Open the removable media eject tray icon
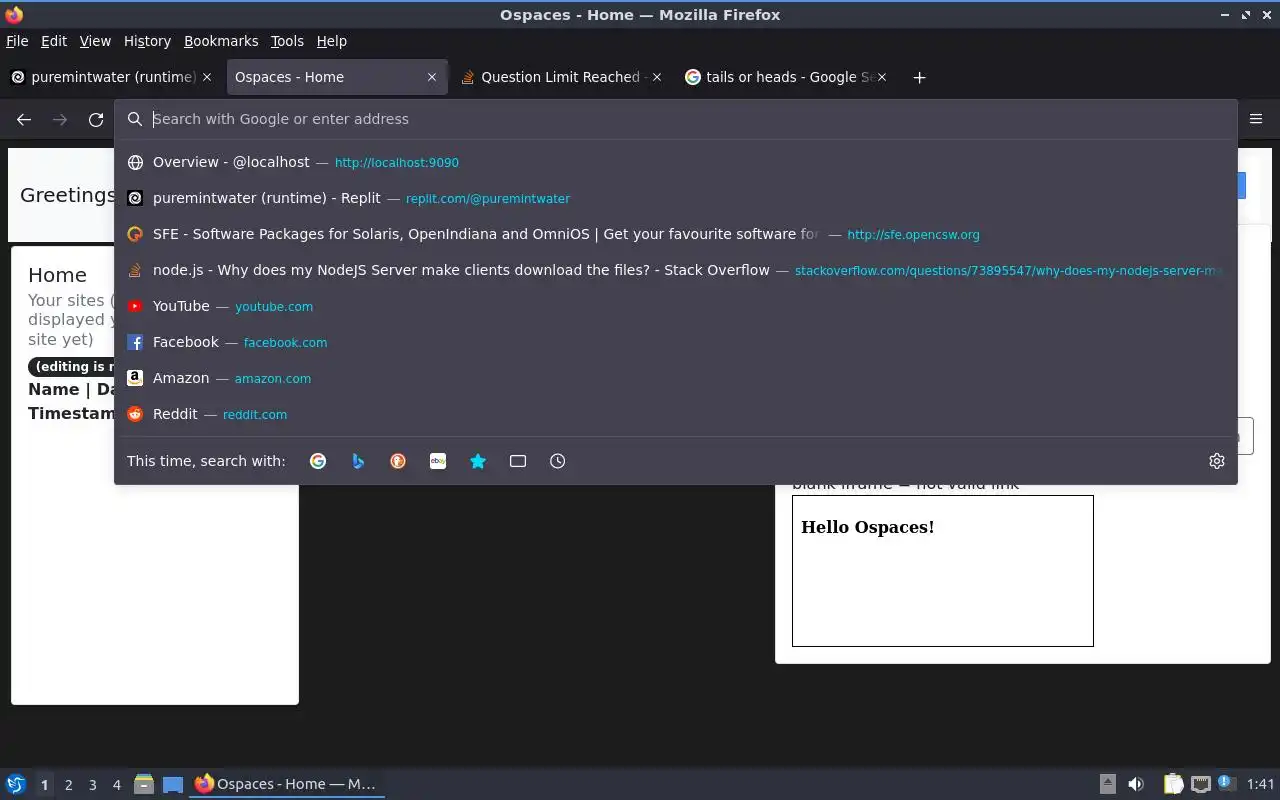Image resolution: width=1280 pixels, height=800 pixels. click(1108, 784)
